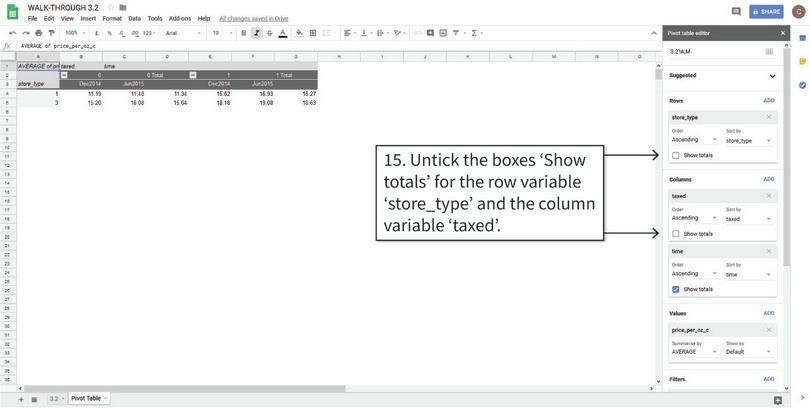This screenshot has width=810, height=408.
Task: Toggle Show totals for taxed
Action: click(x=676, y=234)
